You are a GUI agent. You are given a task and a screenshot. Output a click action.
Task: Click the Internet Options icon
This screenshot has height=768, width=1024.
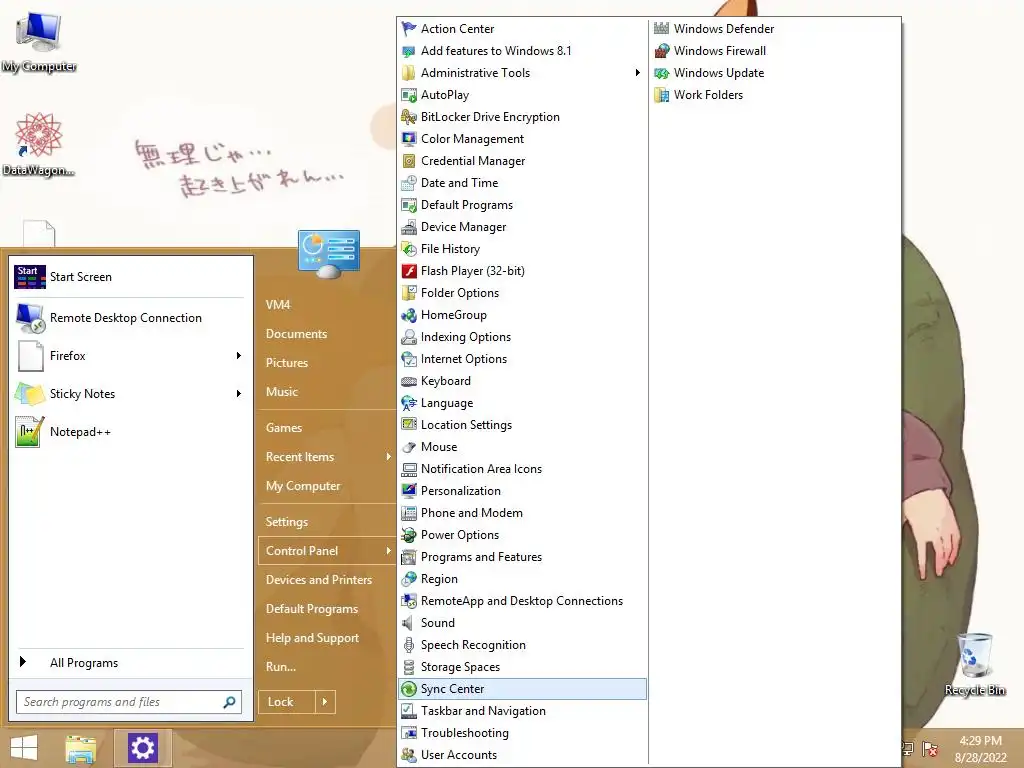pyautogui.click(x=409, y=359)
